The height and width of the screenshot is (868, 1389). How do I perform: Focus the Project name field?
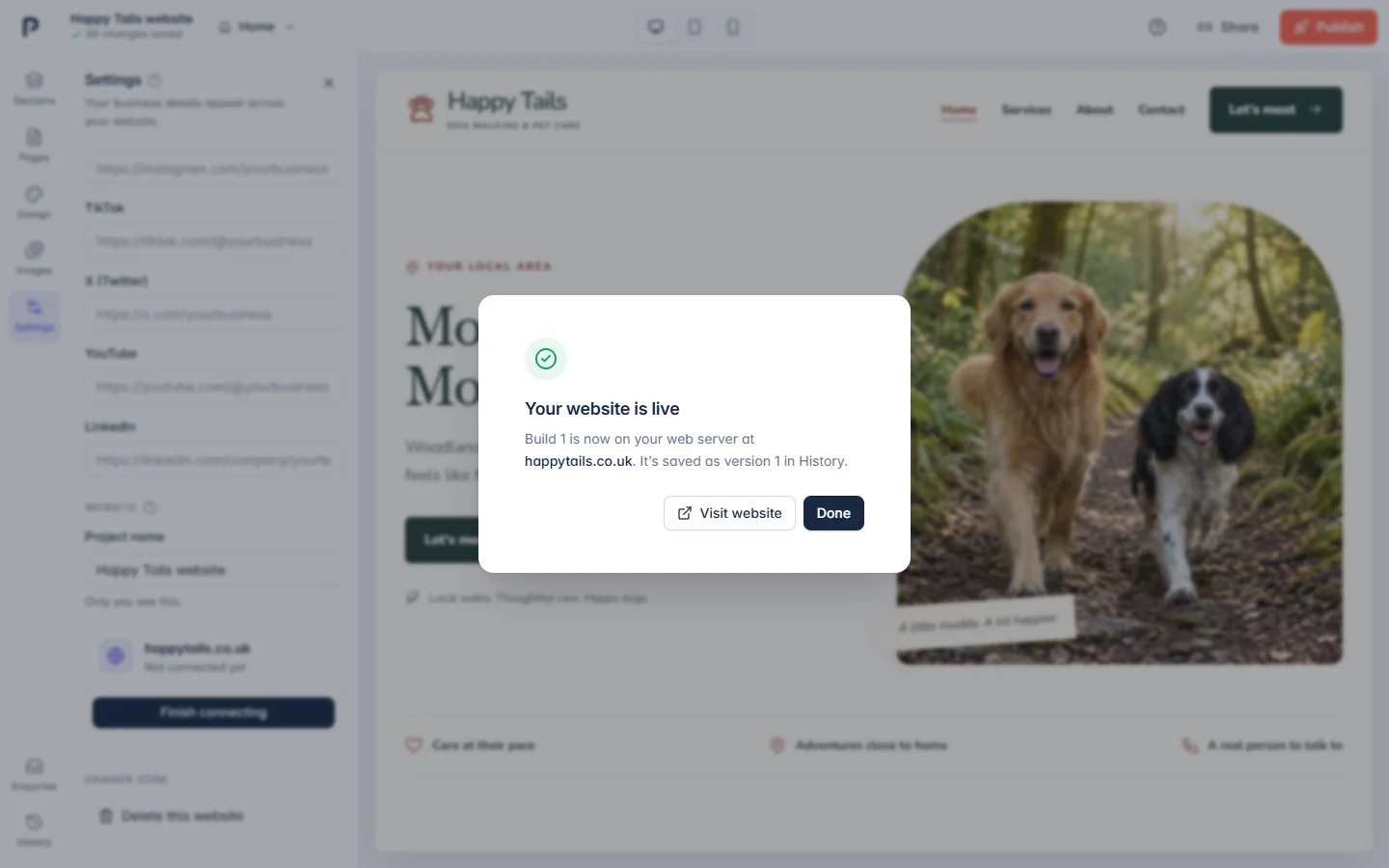point(213,570)
